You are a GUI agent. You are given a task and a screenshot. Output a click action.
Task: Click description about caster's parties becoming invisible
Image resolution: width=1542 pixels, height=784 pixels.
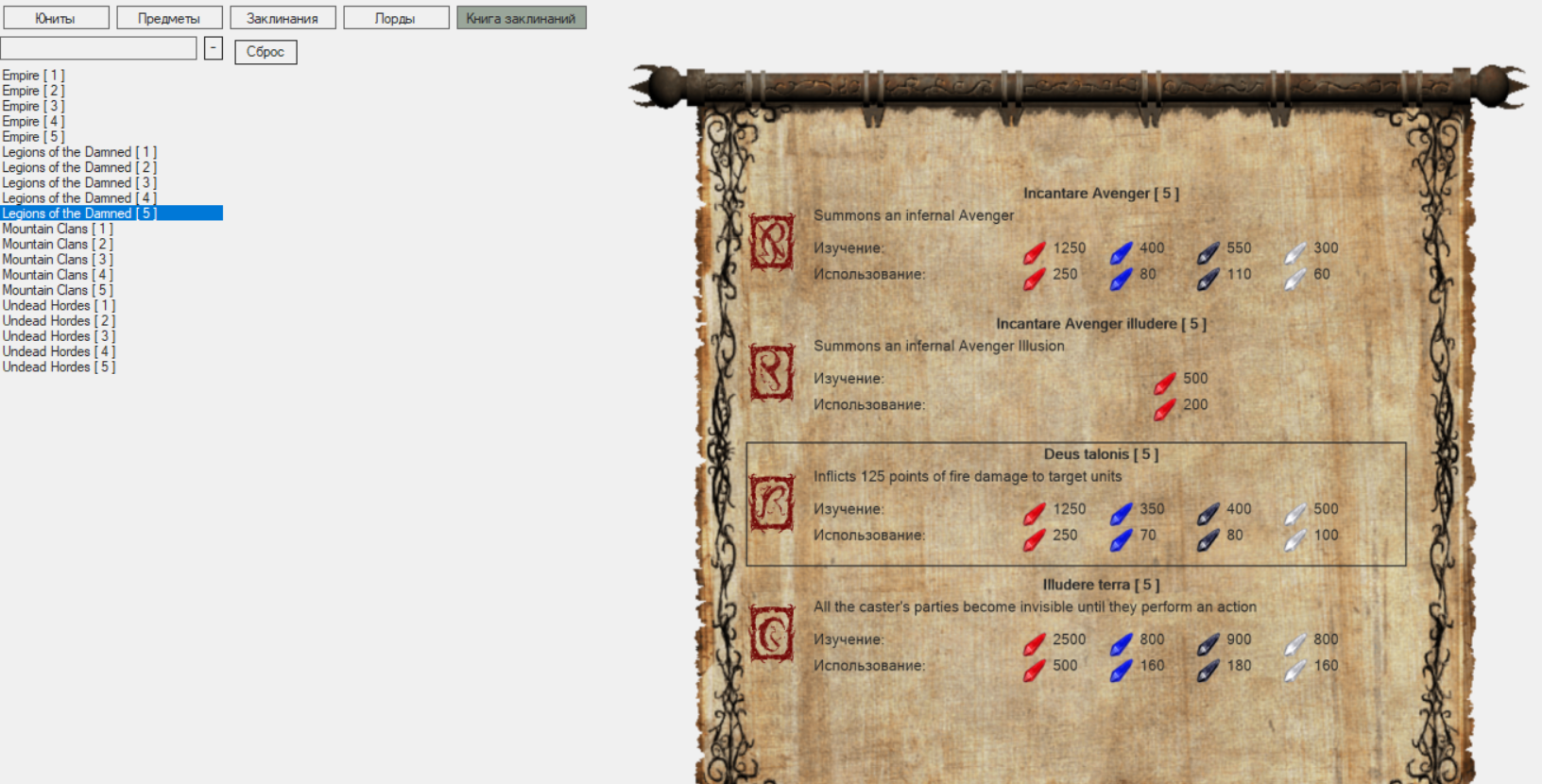tap(1036, 607)
